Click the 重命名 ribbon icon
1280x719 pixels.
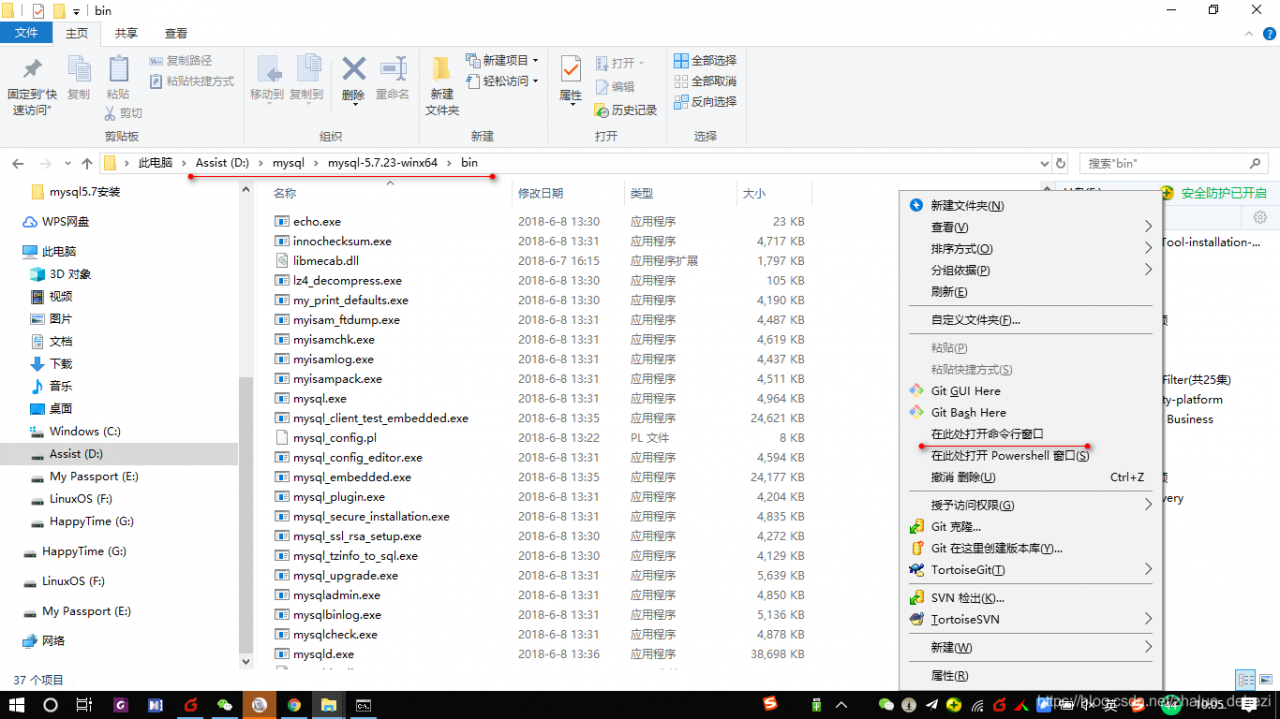tap(393, 68)
